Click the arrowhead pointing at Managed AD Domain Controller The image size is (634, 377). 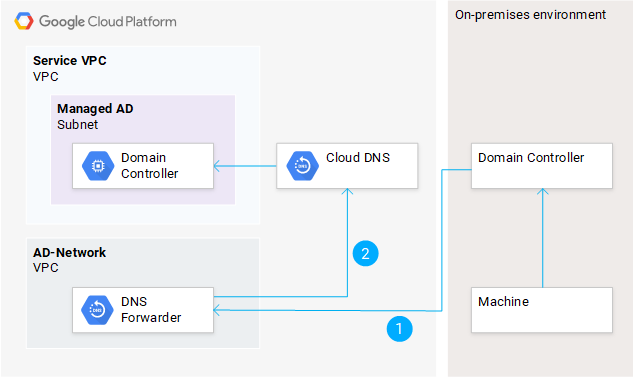[217, 166]
